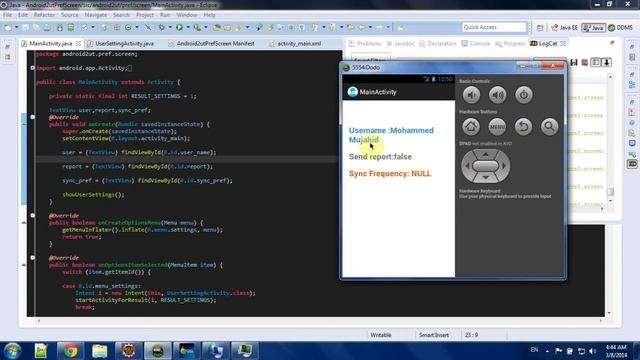Click the emulator DPAD center button
The height and width of the screenshot is (360, 640).
point(485,166)
